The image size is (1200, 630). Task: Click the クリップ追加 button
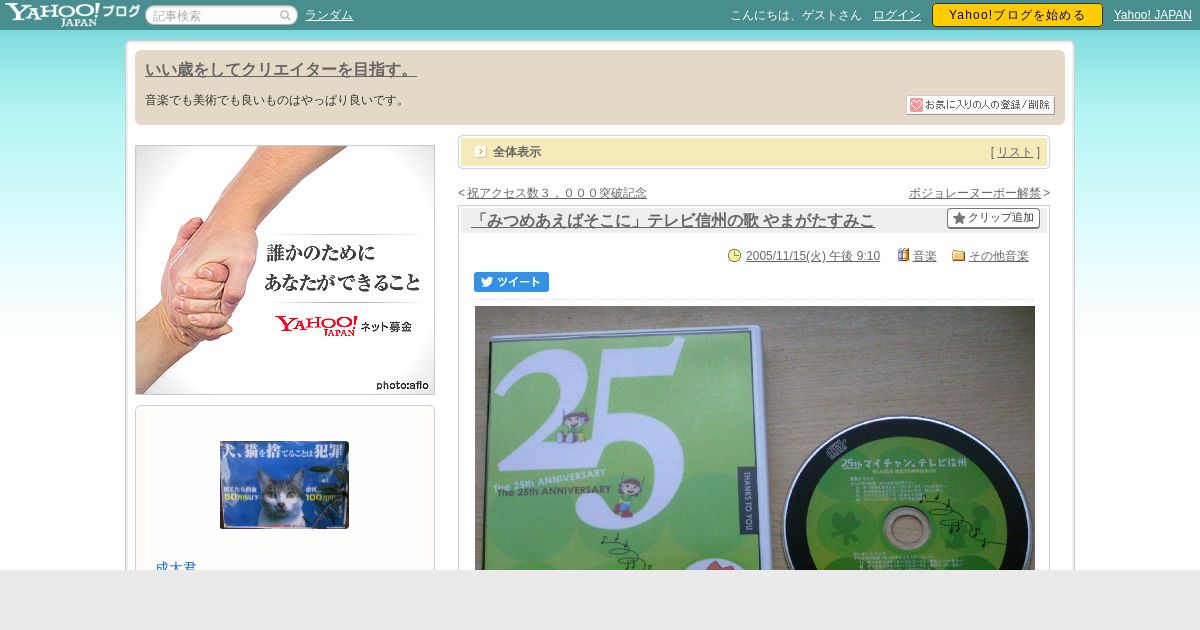[993, 218]
